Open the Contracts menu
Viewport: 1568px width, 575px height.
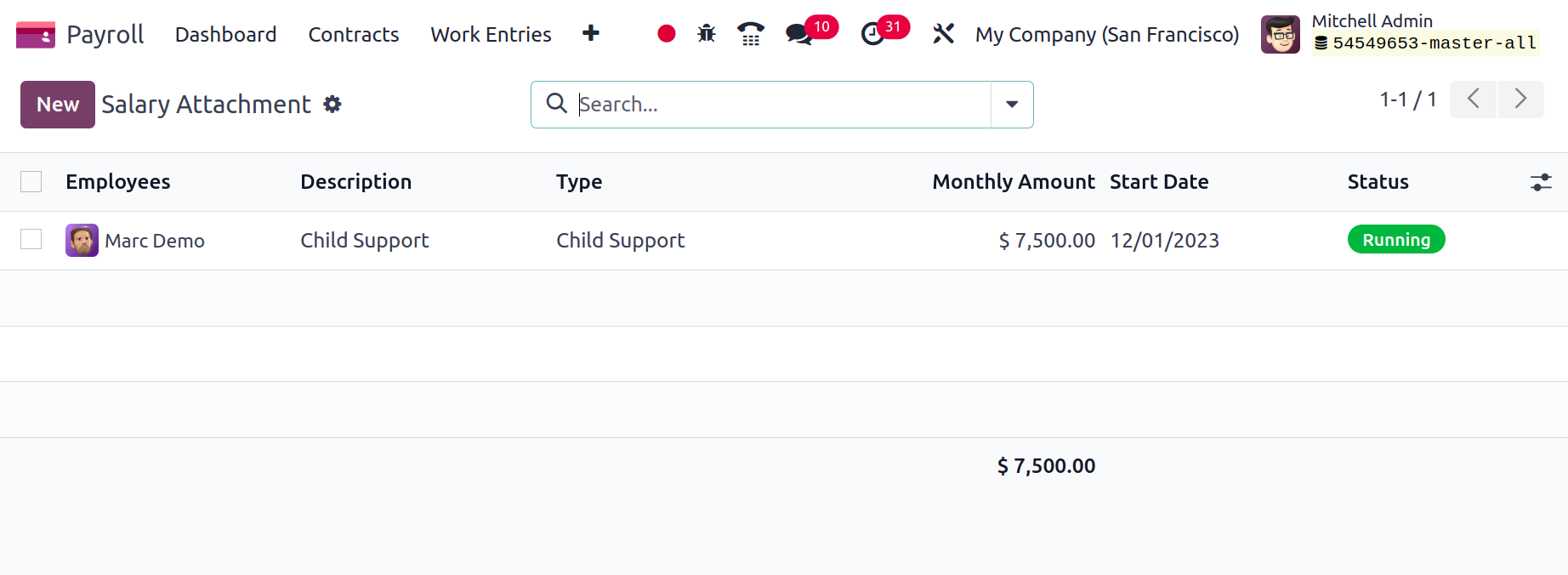tap(354, 35)
